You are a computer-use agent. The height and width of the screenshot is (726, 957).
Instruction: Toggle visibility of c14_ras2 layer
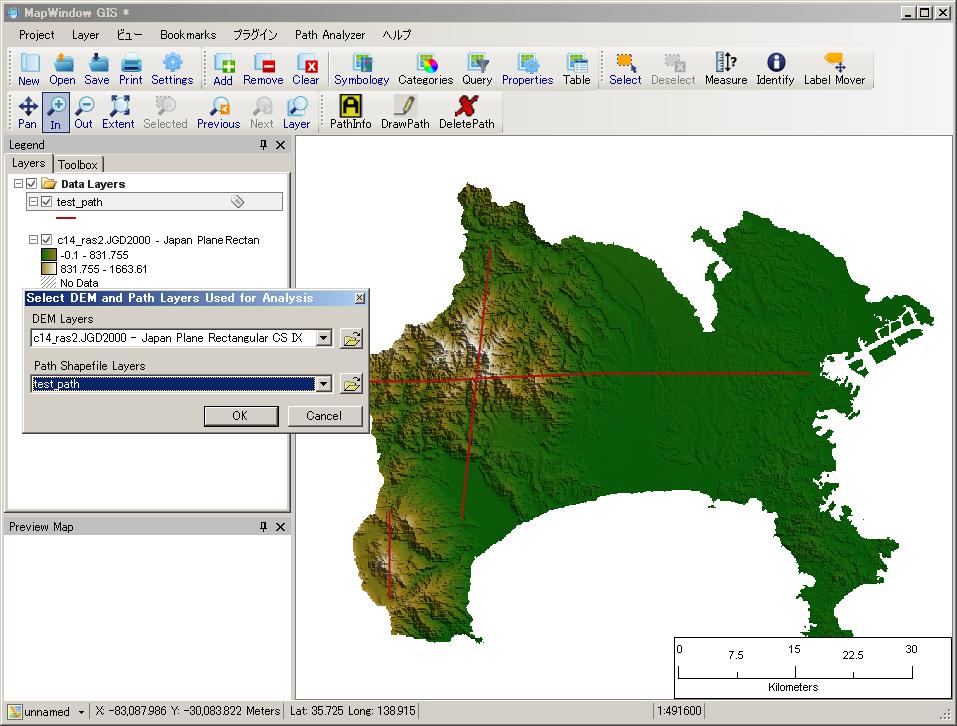pyautogui.click(x=46, y=240)
